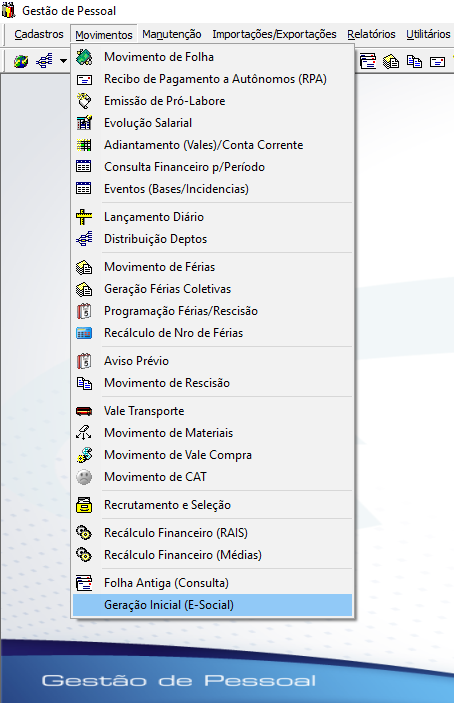Click the old payroll toolbar icon
The image size is (454, 703).
point(368,61)
